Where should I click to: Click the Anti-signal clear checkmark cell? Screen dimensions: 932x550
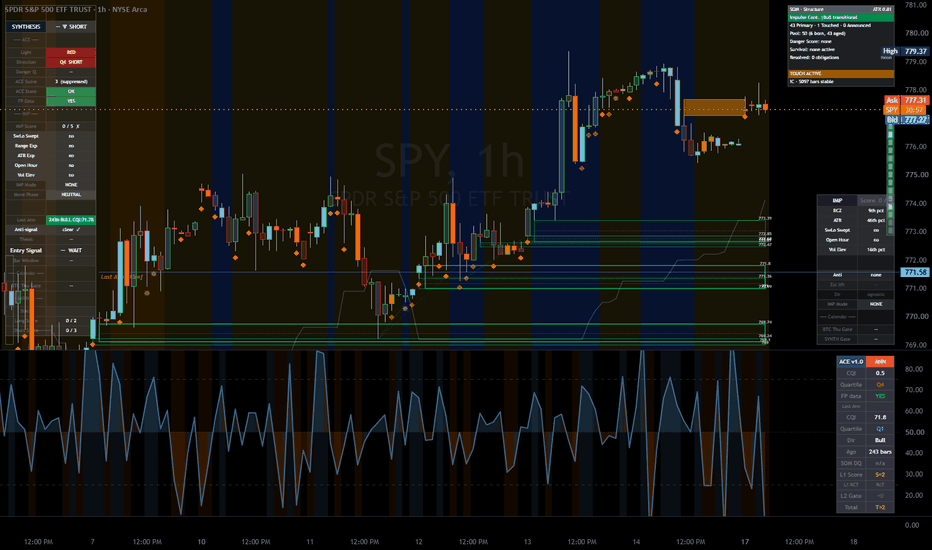(x=71, y=230)
